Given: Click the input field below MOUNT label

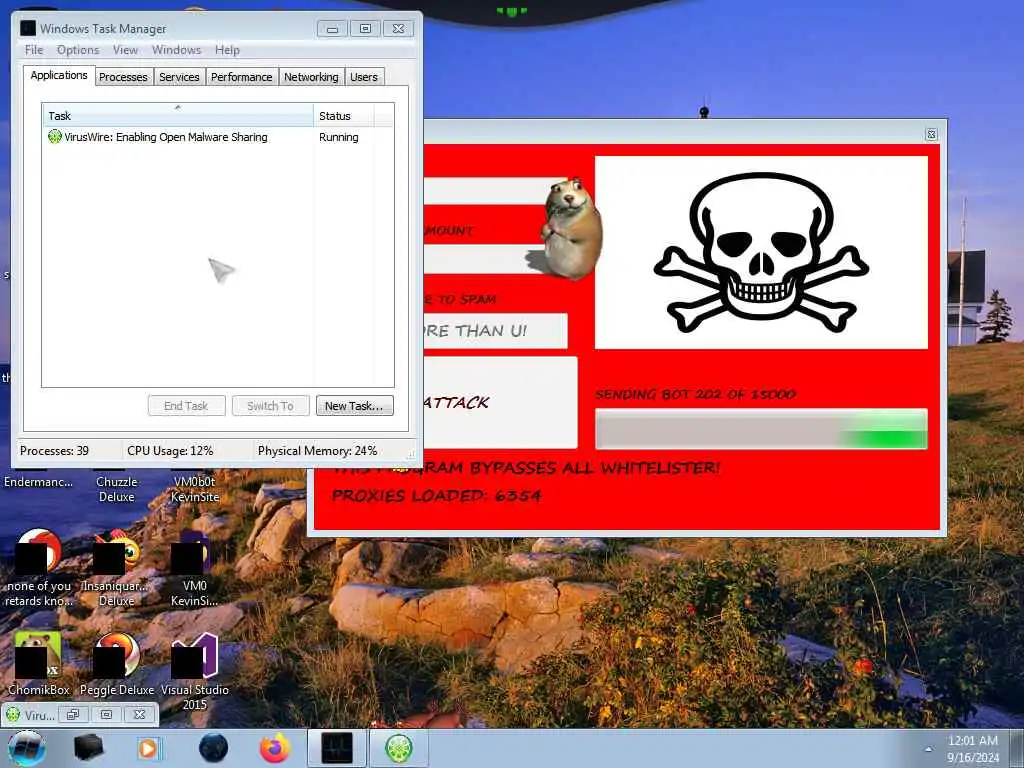Looking at the screenshot, I should (x=487, y=259).
